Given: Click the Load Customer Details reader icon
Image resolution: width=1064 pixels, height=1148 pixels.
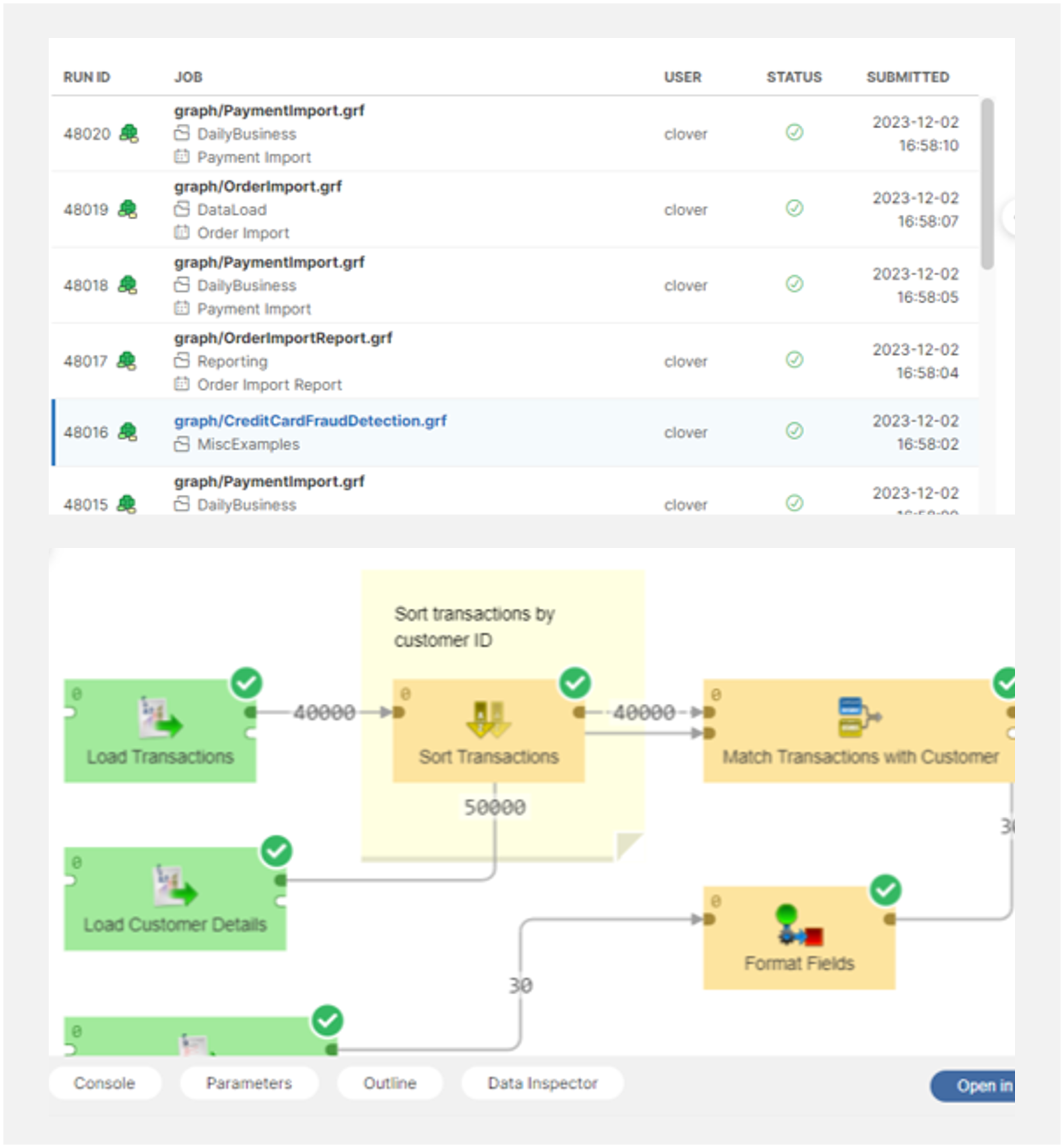Looking at the screenshot, I should click(175, 886).
